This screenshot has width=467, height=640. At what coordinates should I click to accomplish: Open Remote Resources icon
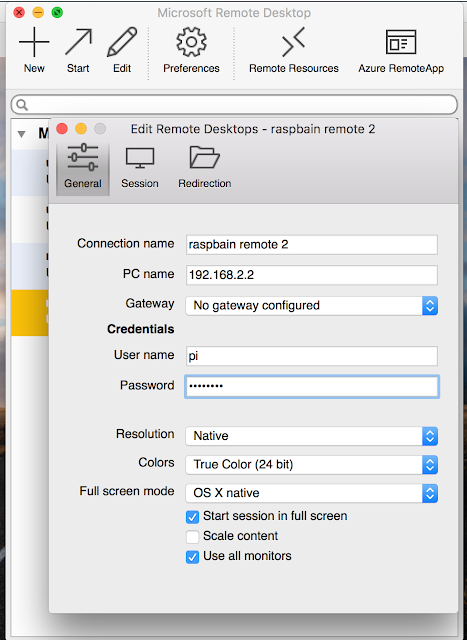tap(294, 42)
